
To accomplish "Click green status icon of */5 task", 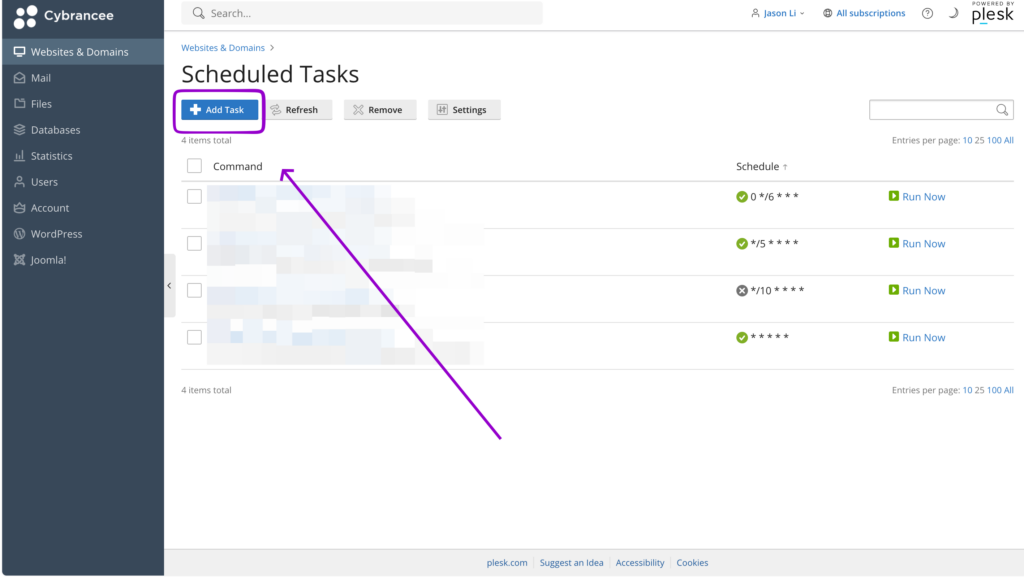I will coord(742,243).
